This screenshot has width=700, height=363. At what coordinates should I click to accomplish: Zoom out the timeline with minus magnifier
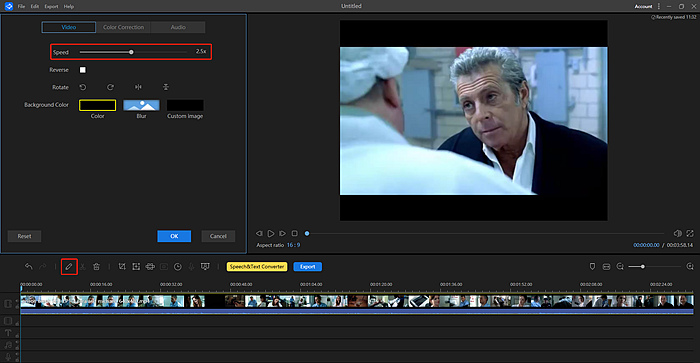pyautogui.click(x=620, y=267)
